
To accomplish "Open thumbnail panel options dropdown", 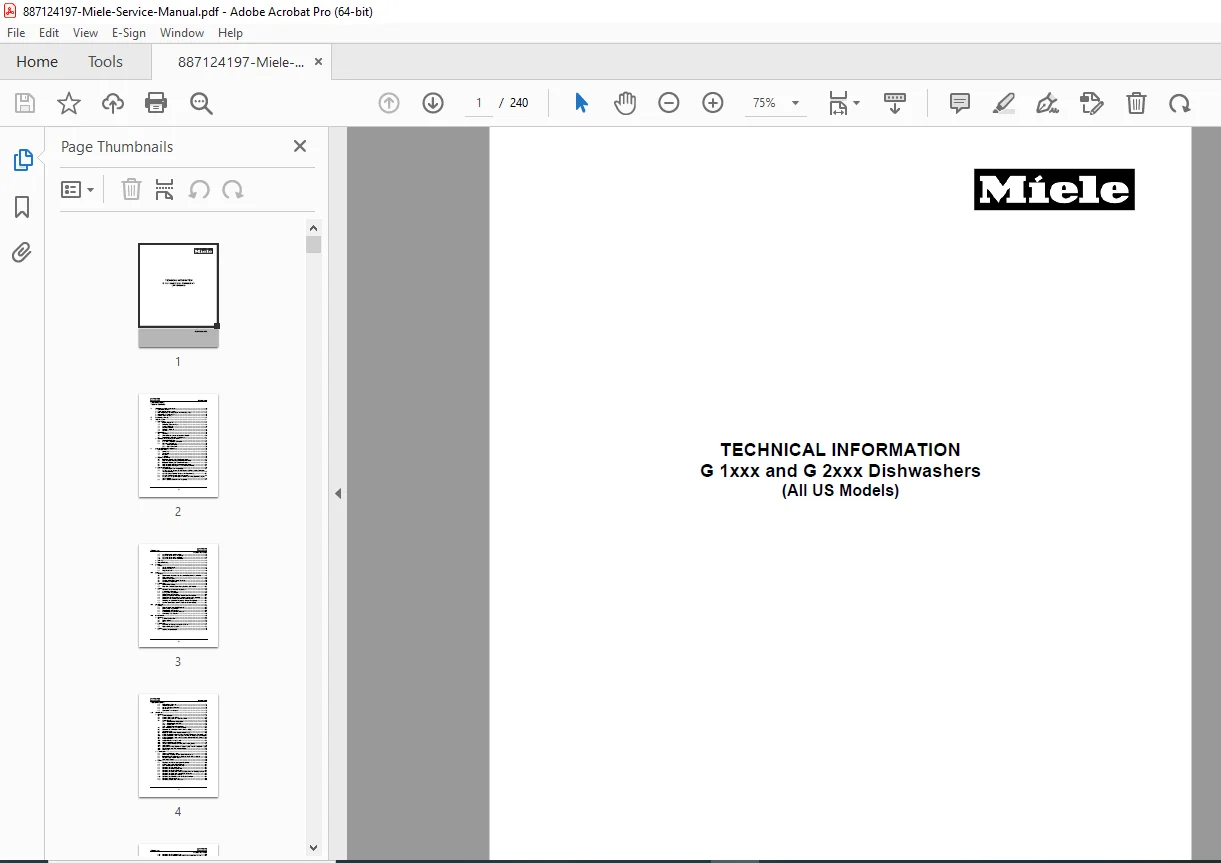I will [x=78, y=189].
